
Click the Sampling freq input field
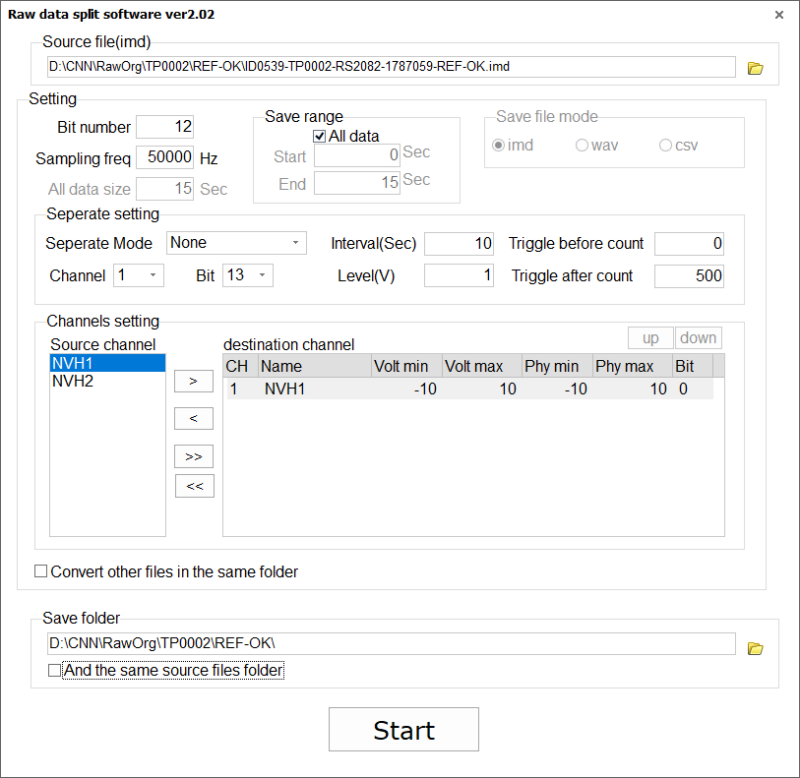pos(165,157)
